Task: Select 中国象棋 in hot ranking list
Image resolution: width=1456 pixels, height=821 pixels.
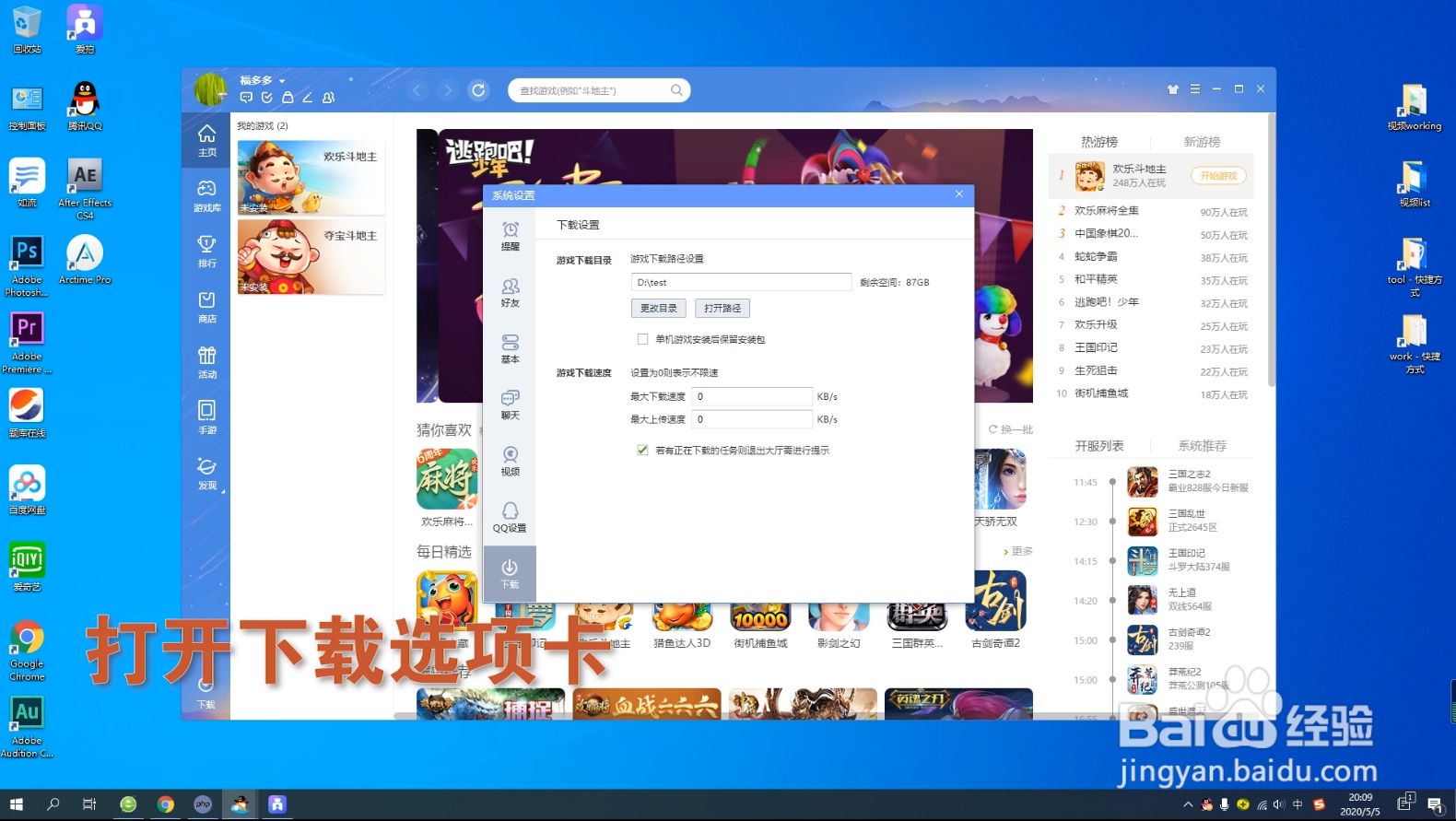Action: [1106, 233]
